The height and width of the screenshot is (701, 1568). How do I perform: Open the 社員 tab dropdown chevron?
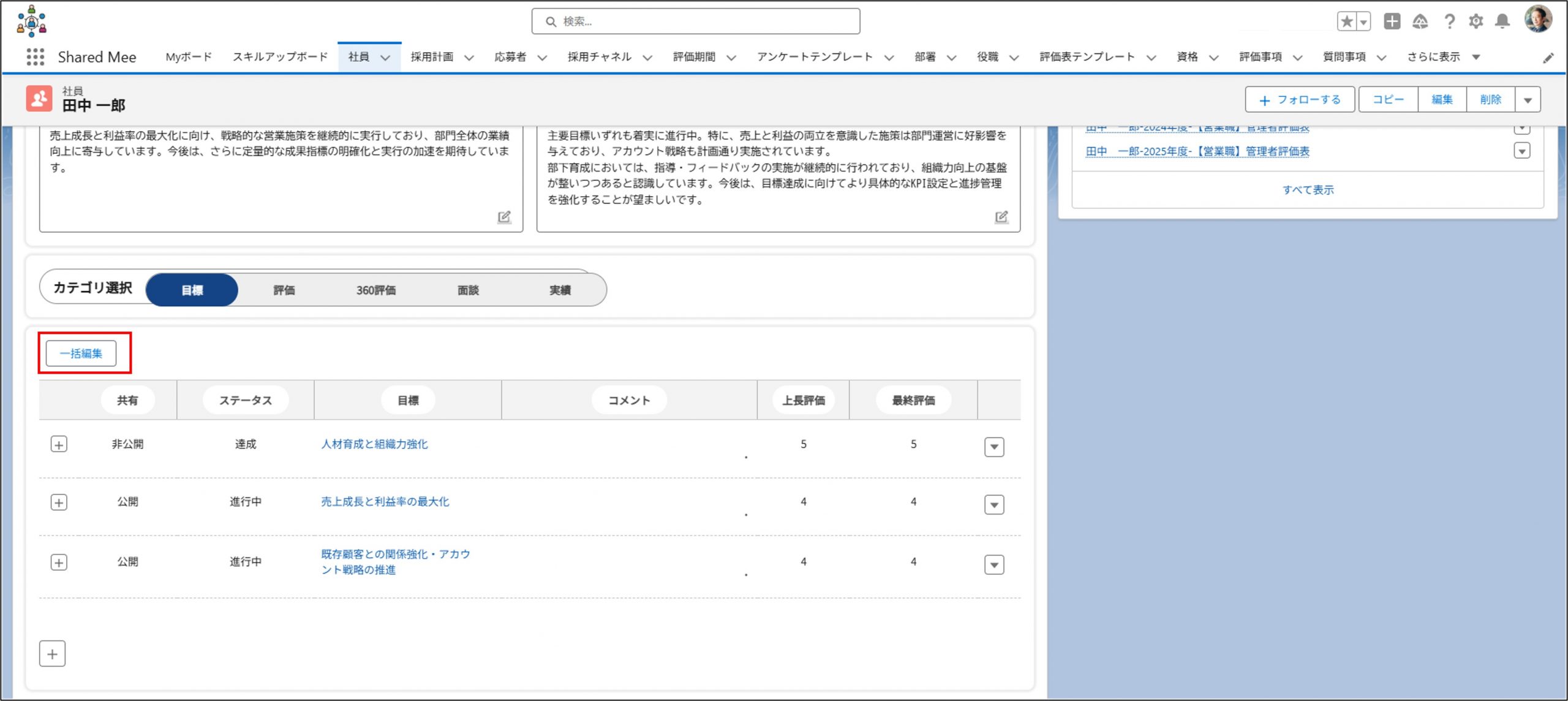(385, 58)
